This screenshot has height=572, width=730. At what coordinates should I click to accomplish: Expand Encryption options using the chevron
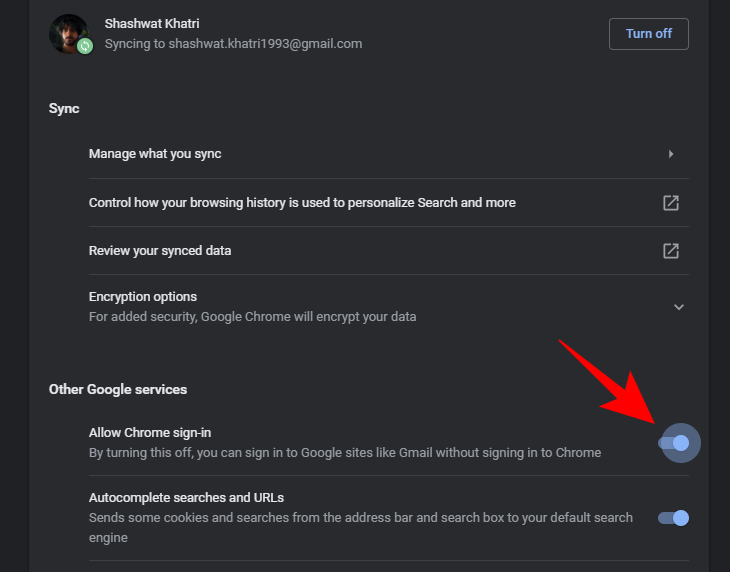679,307
